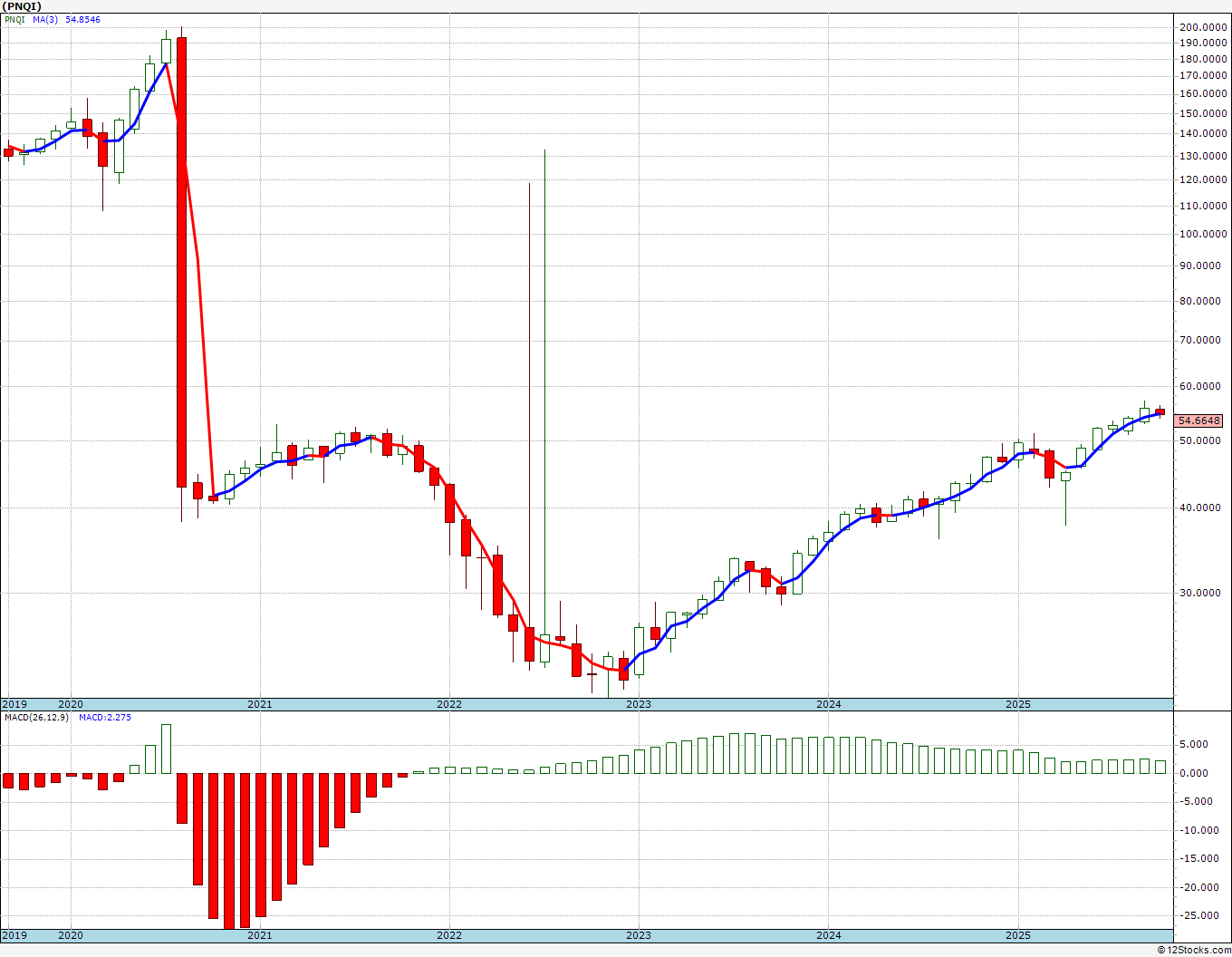The height and width of the screenshot is (957, 1232).
Task: Click 2025 on the MACD panel time axis
Action: coord(1018,935)
